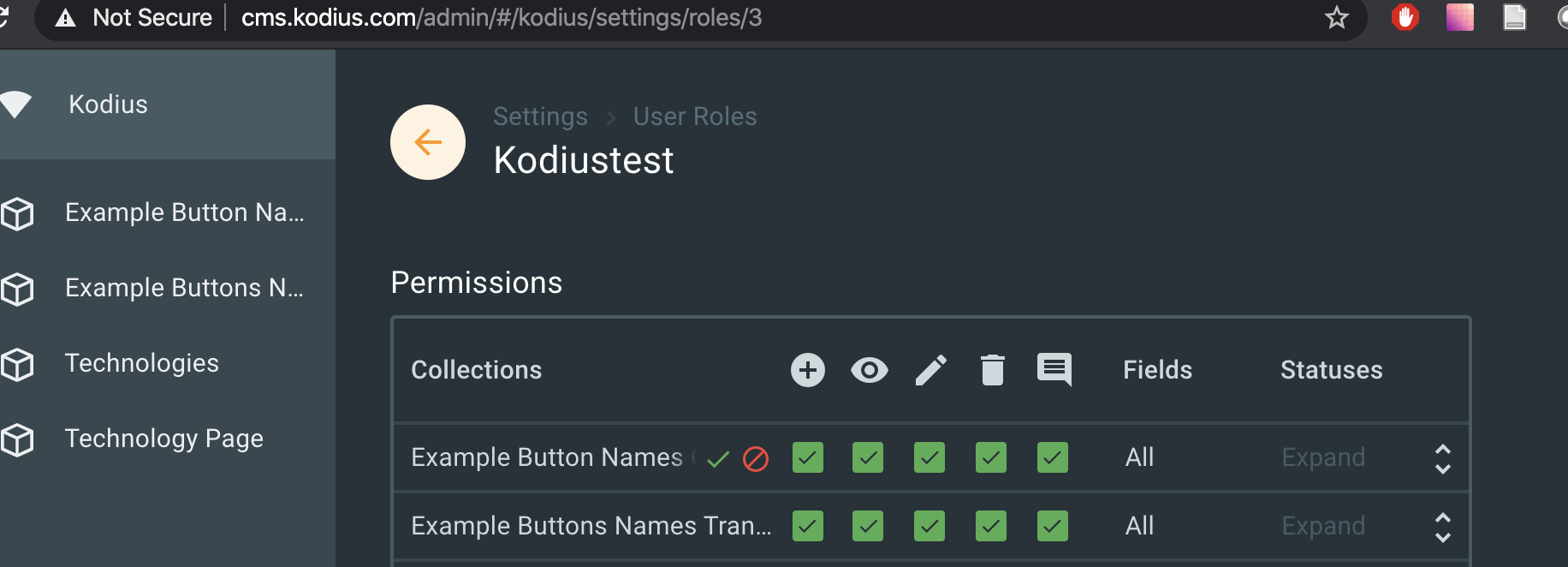Screen dimensions: 1568x567
Task: Click the pencil update permission icon
Action: pyautogui.click(x=931, y=370)
